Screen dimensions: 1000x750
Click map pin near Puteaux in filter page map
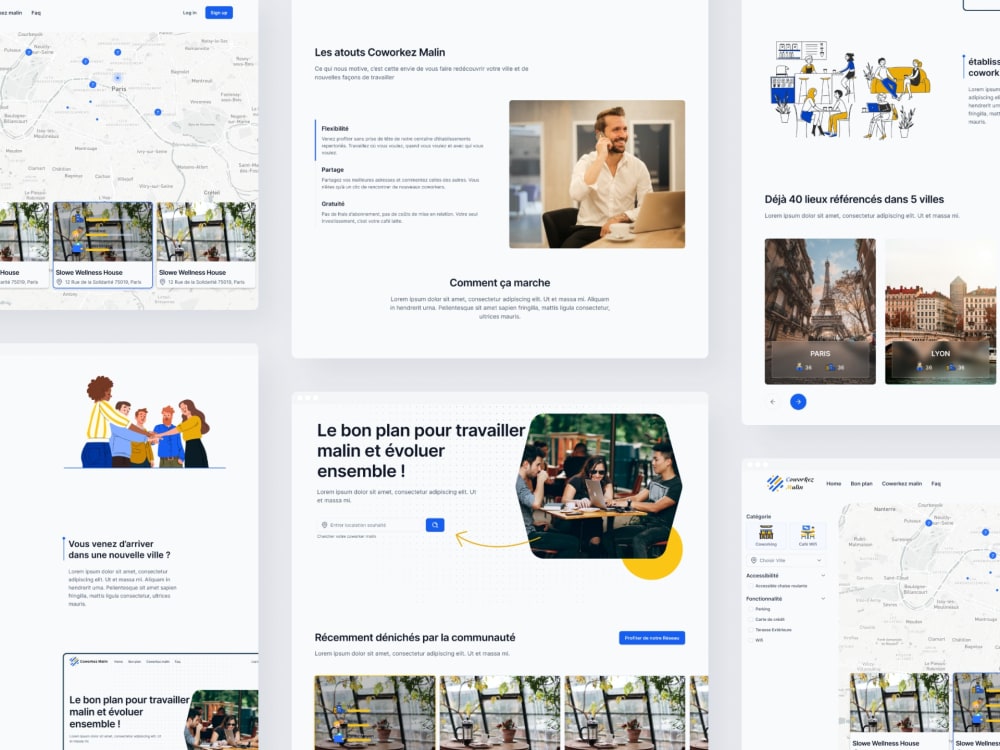(929, 523)
